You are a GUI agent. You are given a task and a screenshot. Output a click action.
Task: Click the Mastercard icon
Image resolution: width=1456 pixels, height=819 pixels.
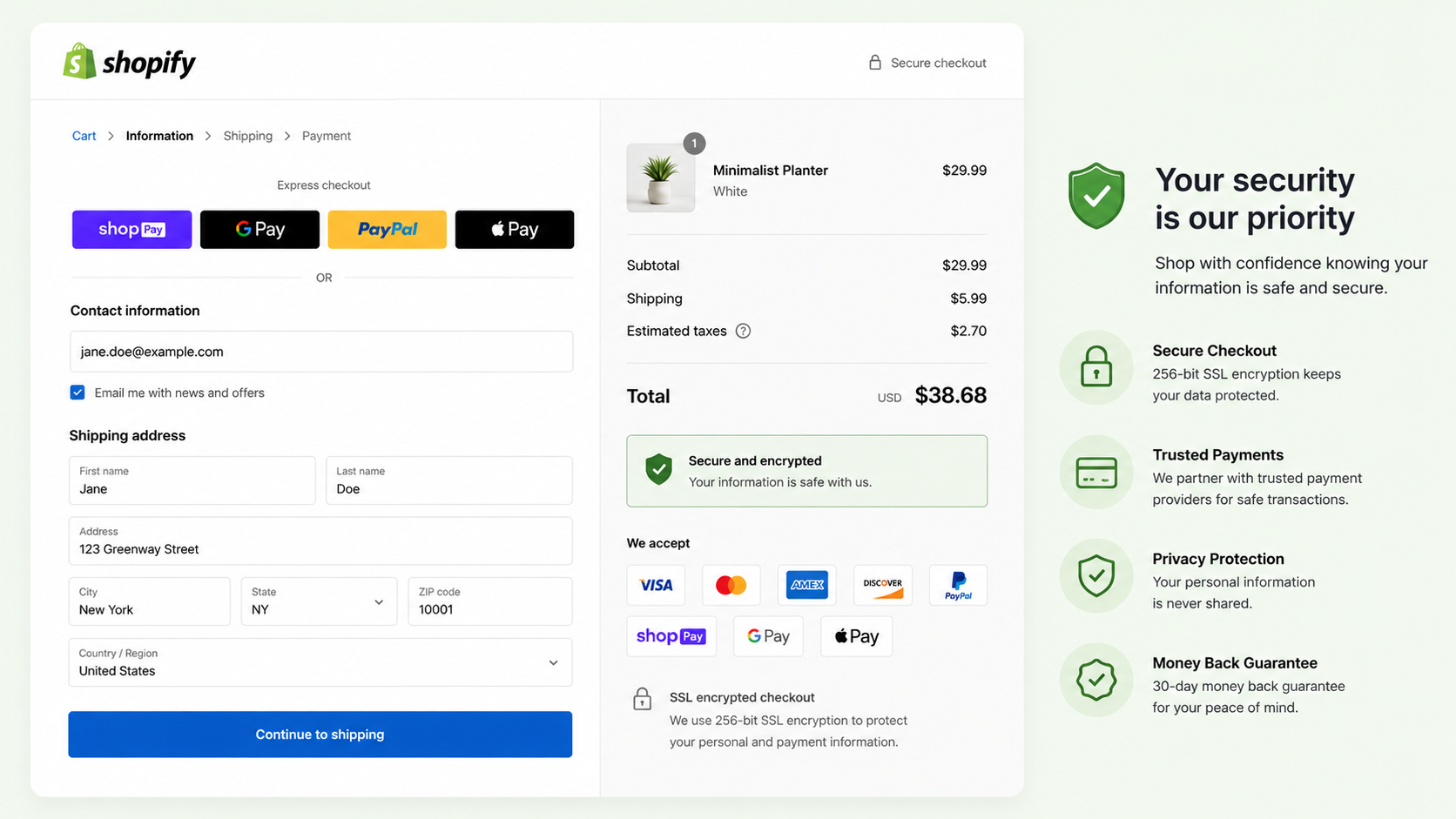click(x=731, y=585)
